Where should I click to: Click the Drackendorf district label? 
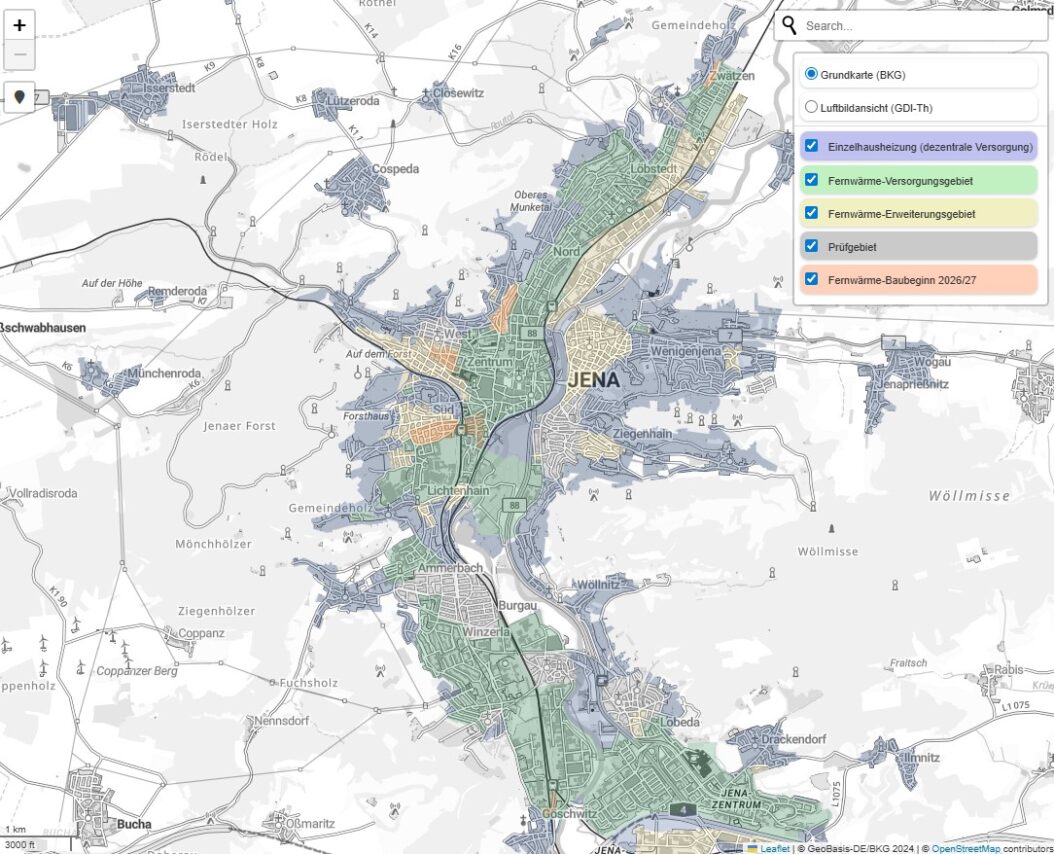[x=793, y=738]
